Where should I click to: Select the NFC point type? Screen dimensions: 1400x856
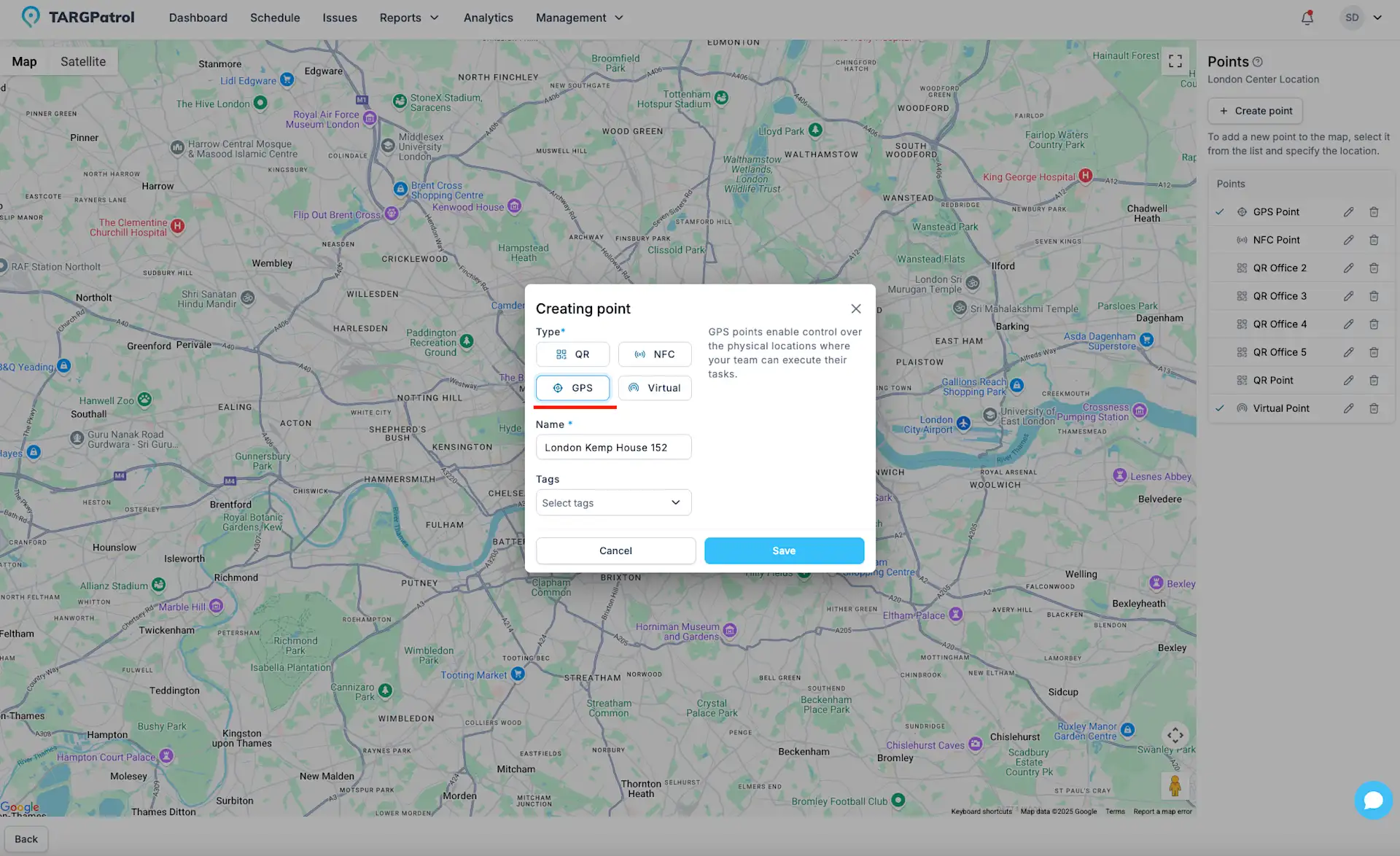tap(654, 354)
